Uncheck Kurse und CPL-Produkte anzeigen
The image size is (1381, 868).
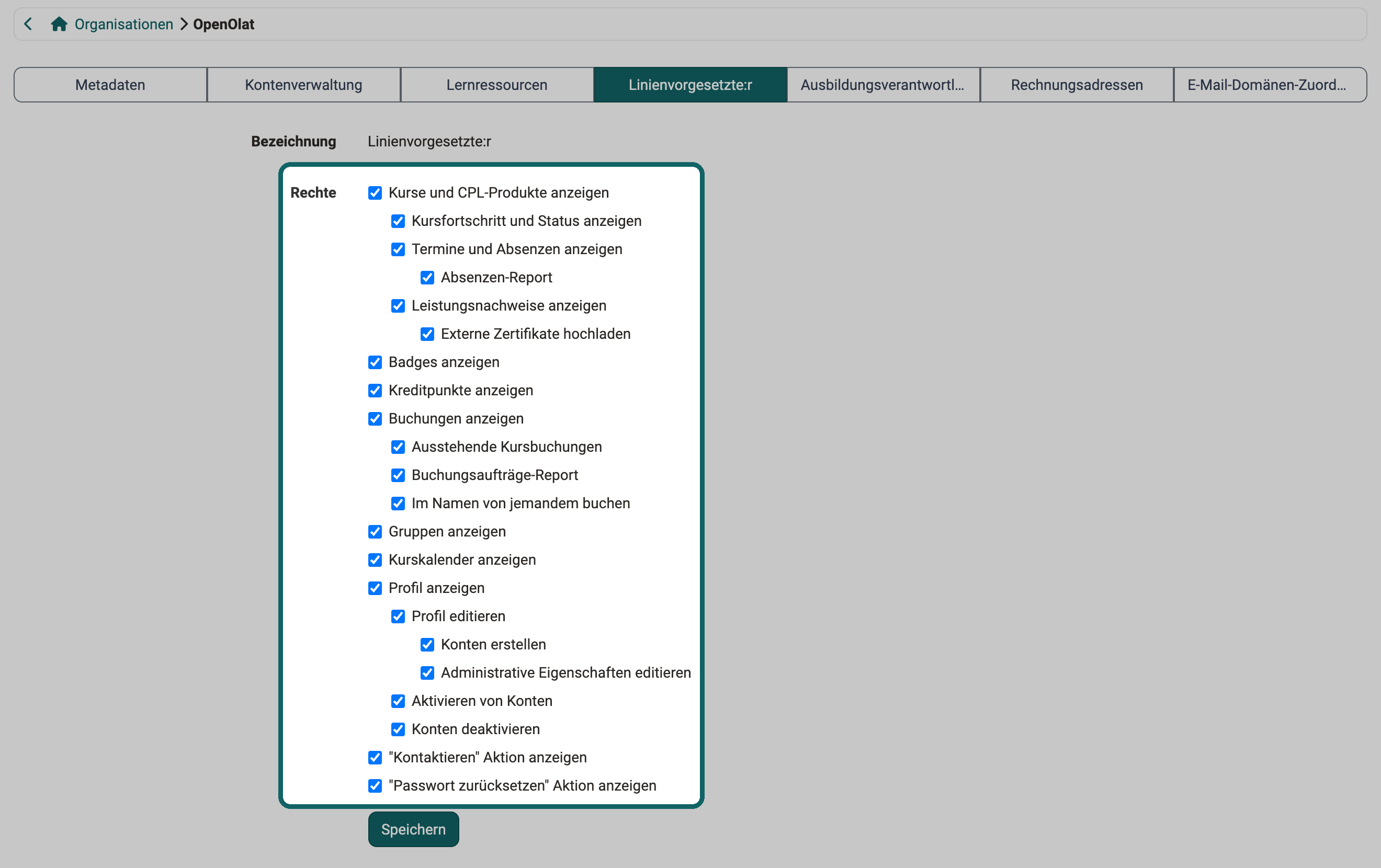375,192
